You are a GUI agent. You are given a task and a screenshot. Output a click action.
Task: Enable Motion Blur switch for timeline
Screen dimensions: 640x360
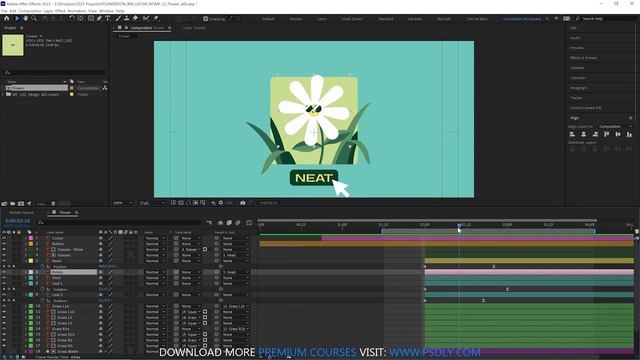tap(238, 223)
